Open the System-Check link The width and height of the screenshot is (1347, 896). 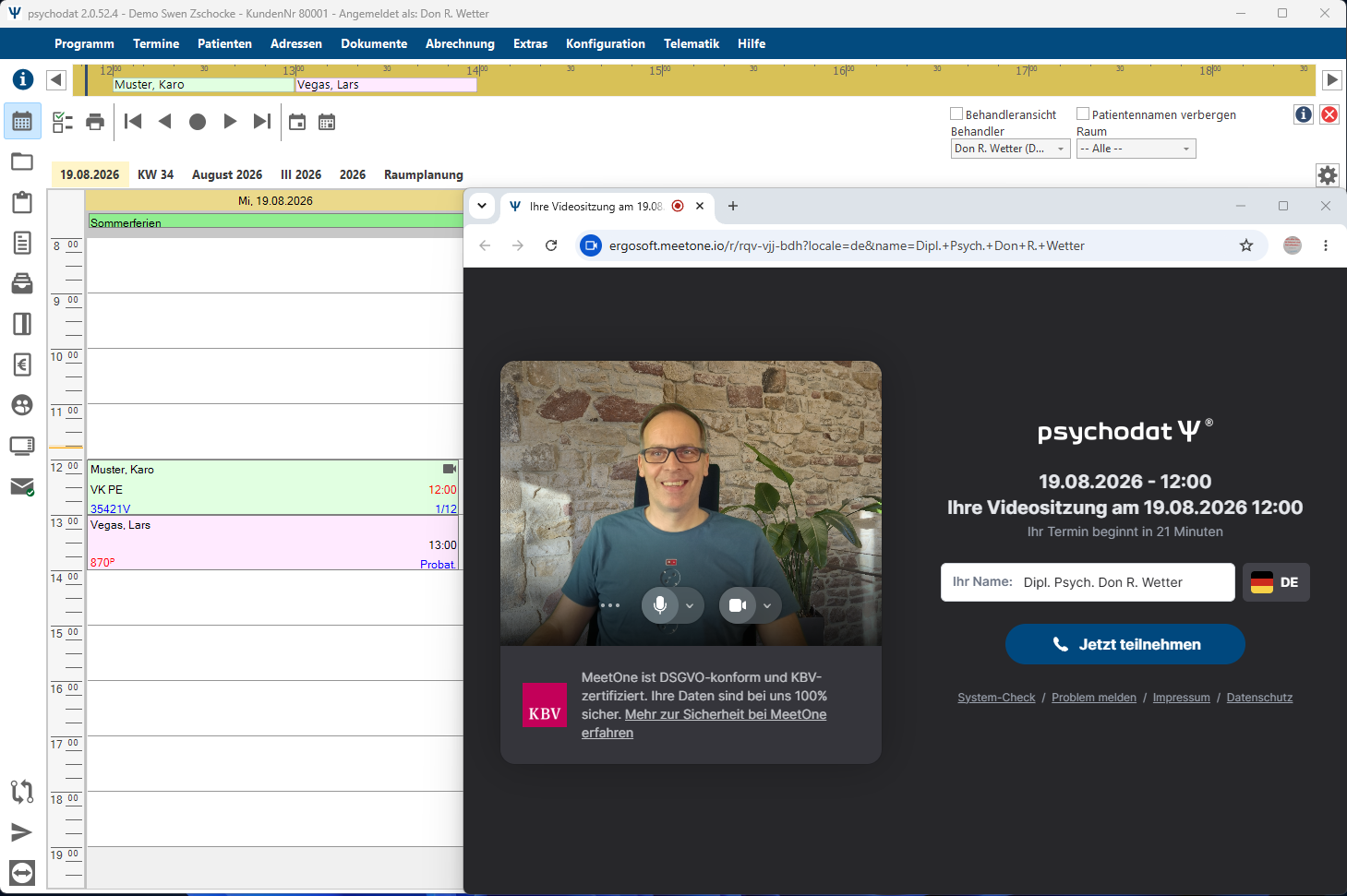(996, 698)
